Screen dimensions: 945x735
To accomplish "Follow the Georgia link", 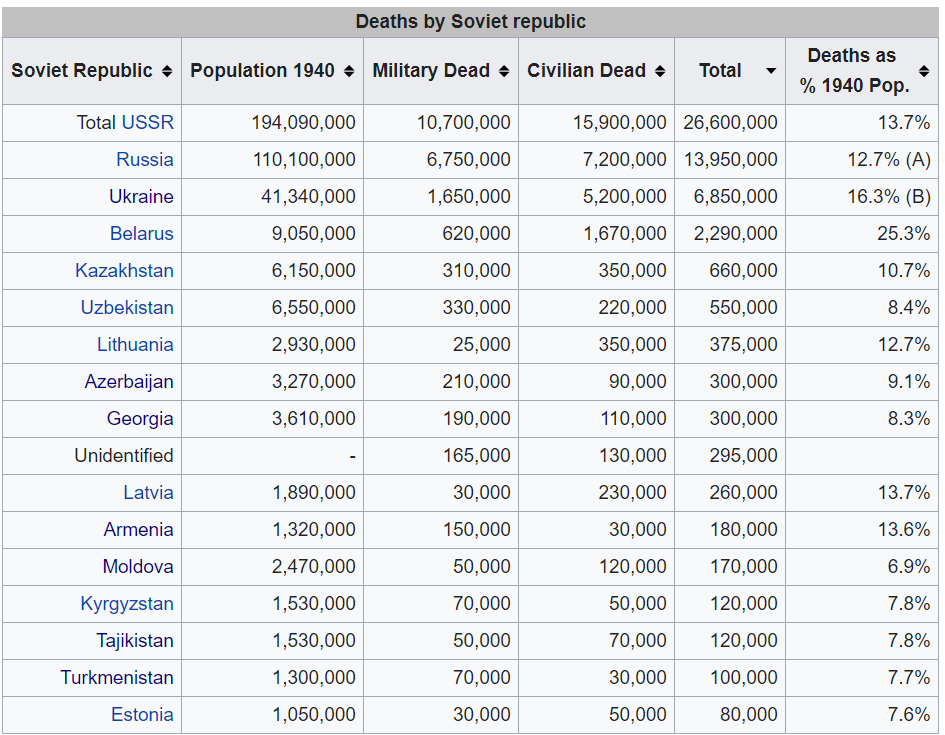I will click(x=140, y=418).
